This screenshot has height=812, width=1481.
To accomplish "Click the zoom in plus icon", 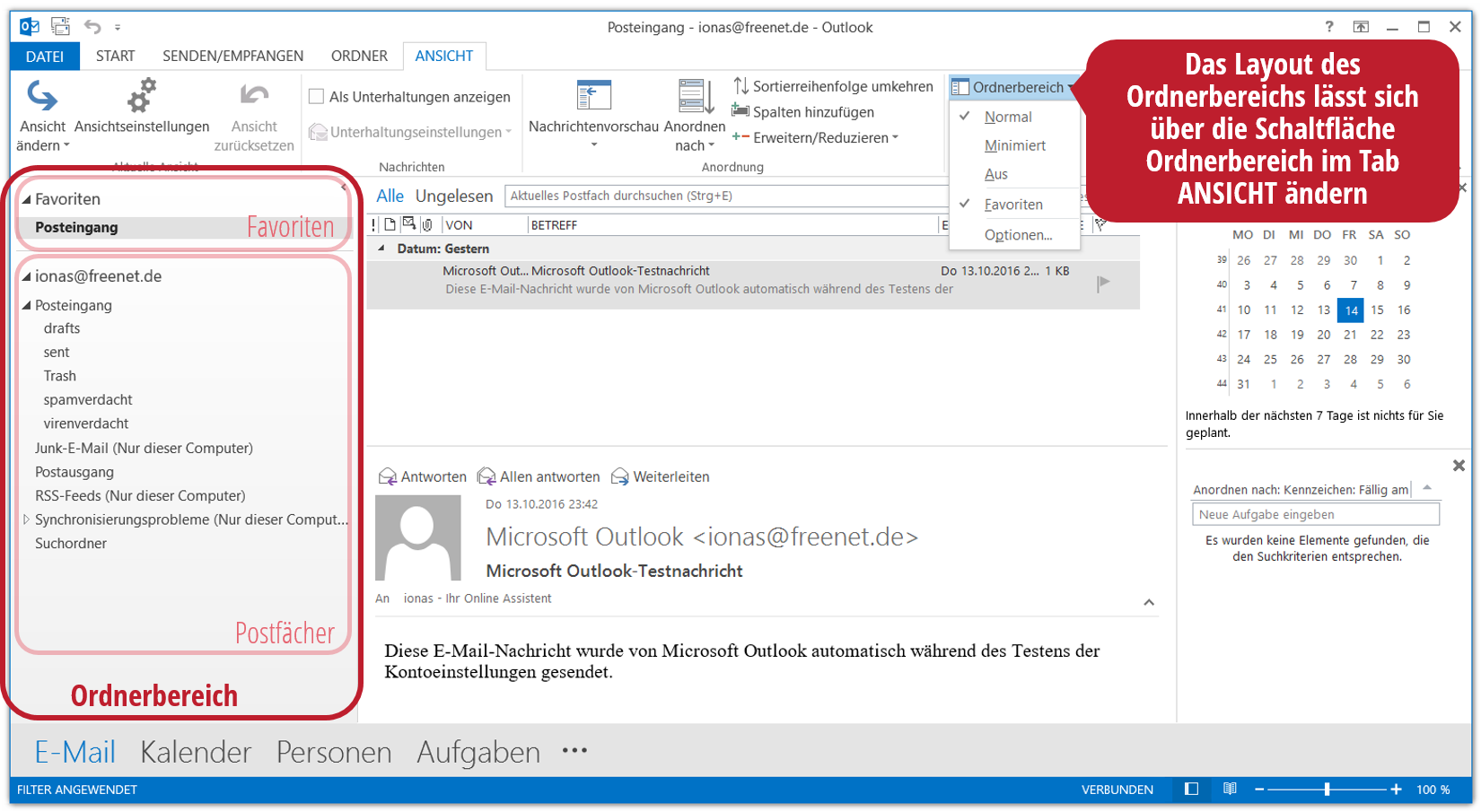I will click(x=1396, y=790).
